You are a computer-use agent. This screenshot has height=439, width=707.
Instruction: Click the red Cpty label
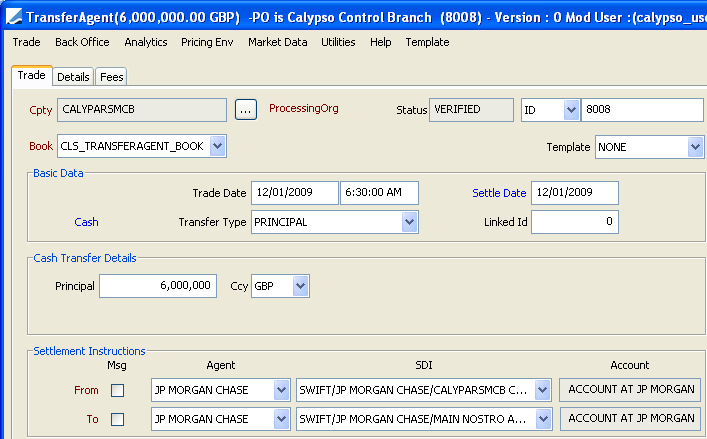pyautogui.click(x=41, y=110)
